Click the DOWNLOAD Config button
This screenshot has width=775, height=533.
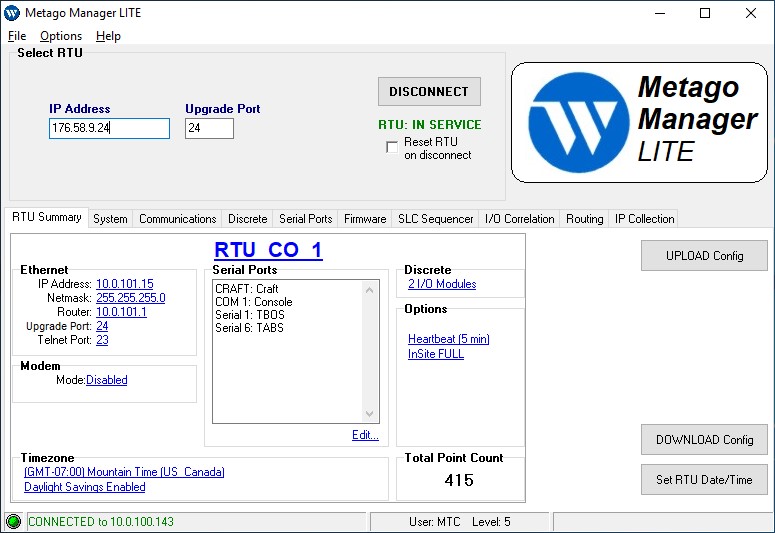tap(704, 440)
